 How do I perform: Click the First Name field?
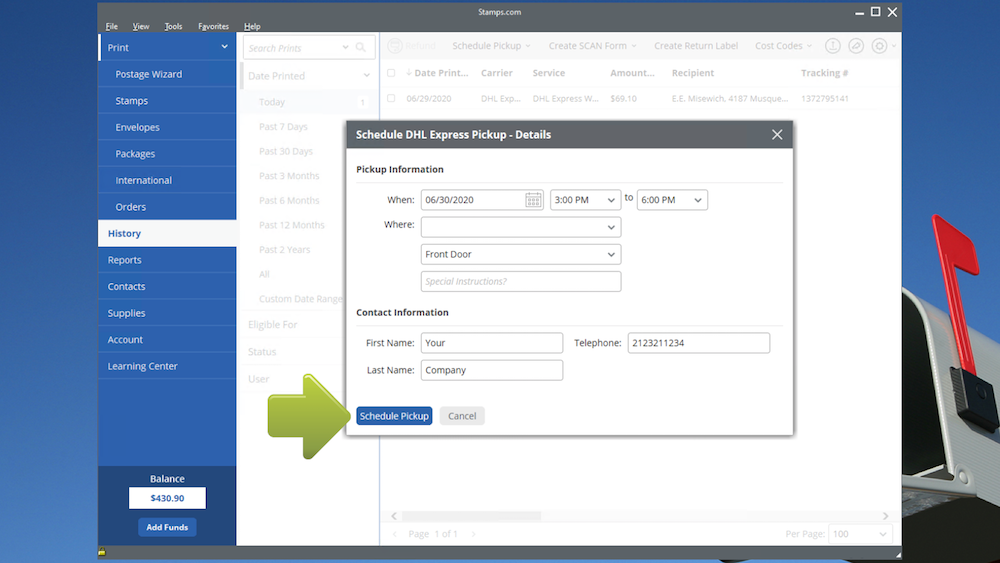(492, 342)
